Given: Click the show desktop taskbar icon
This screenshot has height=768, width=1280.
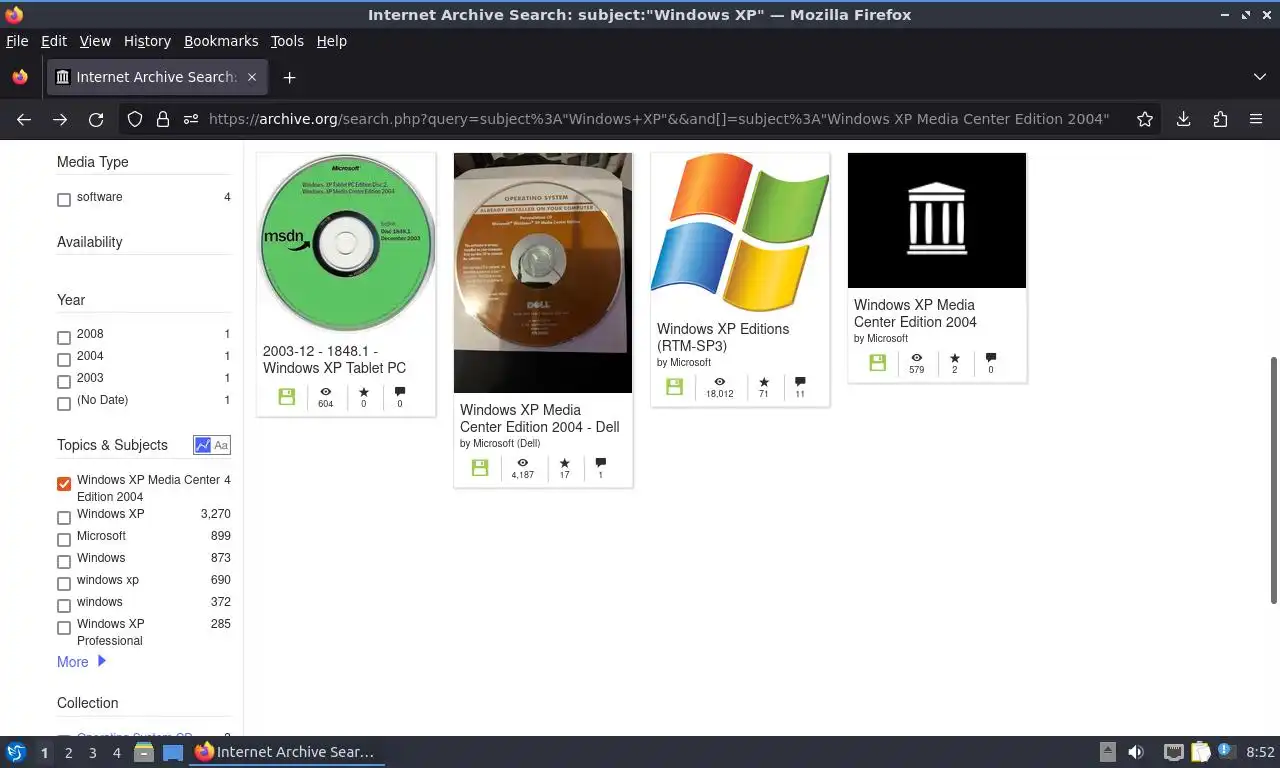Looking at the screenshot, I should click(x=173, y=752).
